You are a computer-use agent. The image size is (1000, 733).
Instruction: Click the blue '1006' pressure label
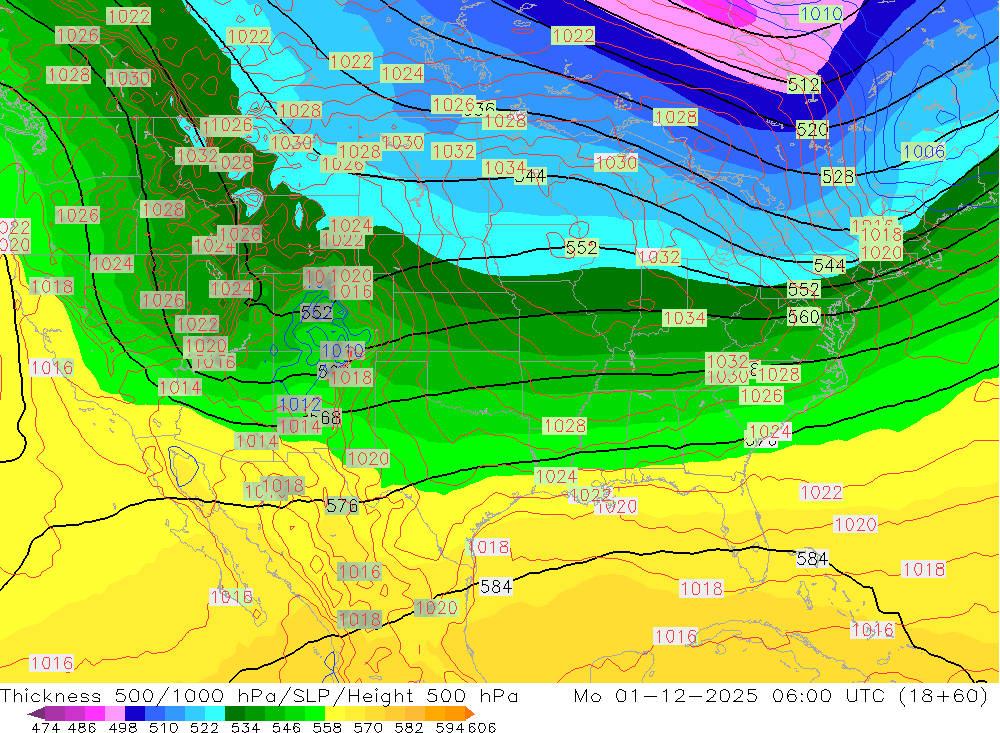click(x=924, y=151)
